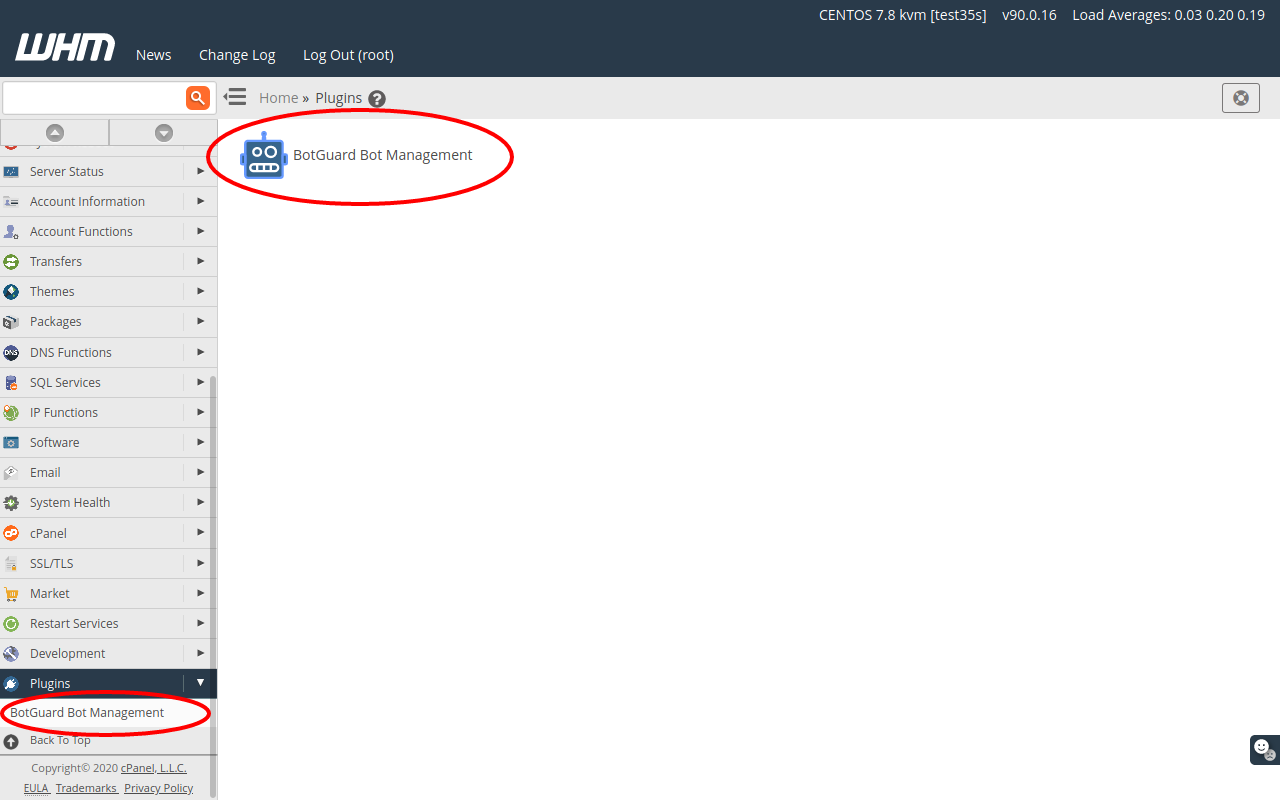Open the Change Log menu item
The height and width of the screenshot is (800, 1280).
coord(237,55)
